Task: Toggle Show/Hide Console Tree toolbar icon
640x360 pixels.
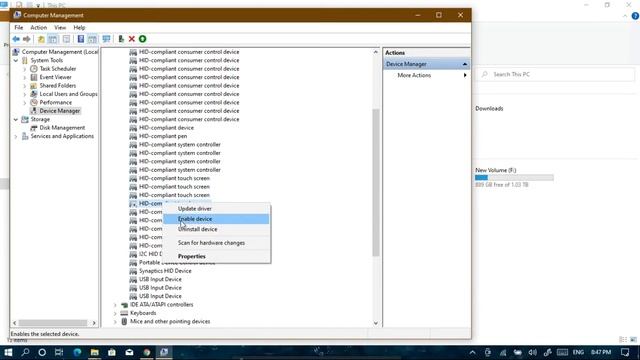Action: coord(53,39)
